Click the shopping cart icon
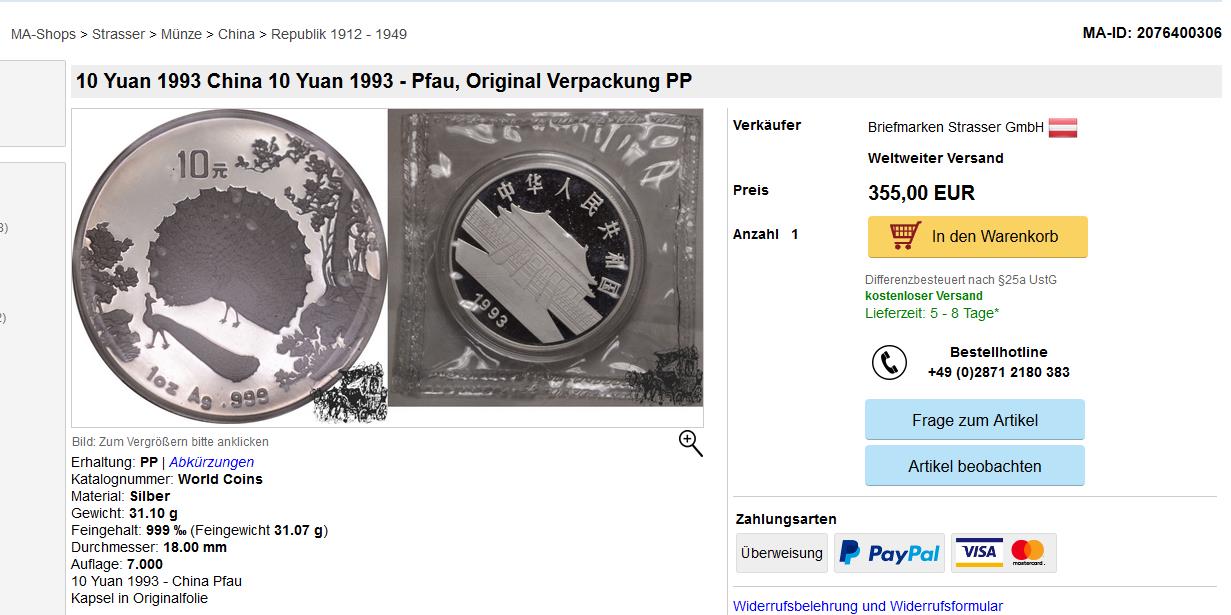1231x615 pixels. coord(905,236)
